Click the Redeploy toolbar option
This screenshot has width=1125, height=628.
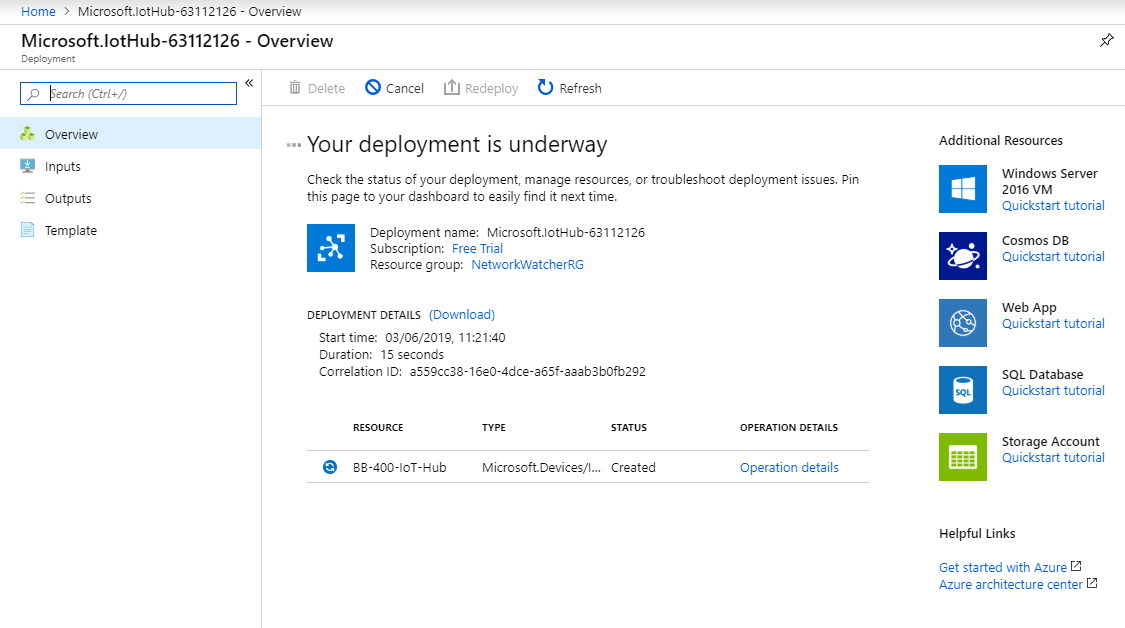[481, 88]
